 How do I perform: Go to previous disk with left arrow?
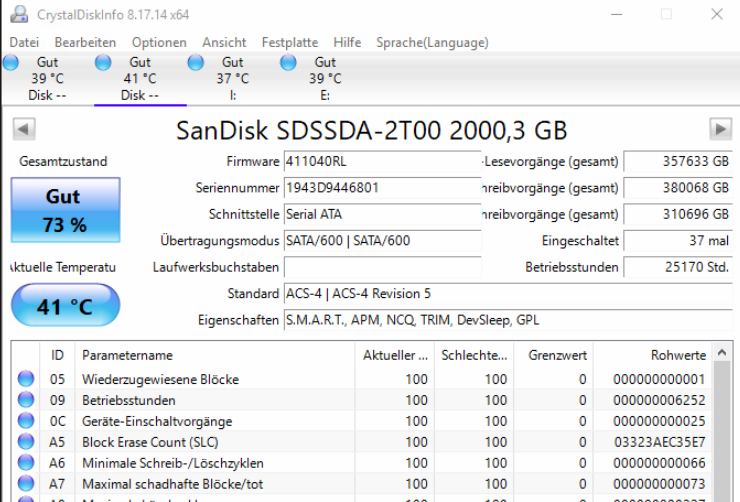coord(24,129)
